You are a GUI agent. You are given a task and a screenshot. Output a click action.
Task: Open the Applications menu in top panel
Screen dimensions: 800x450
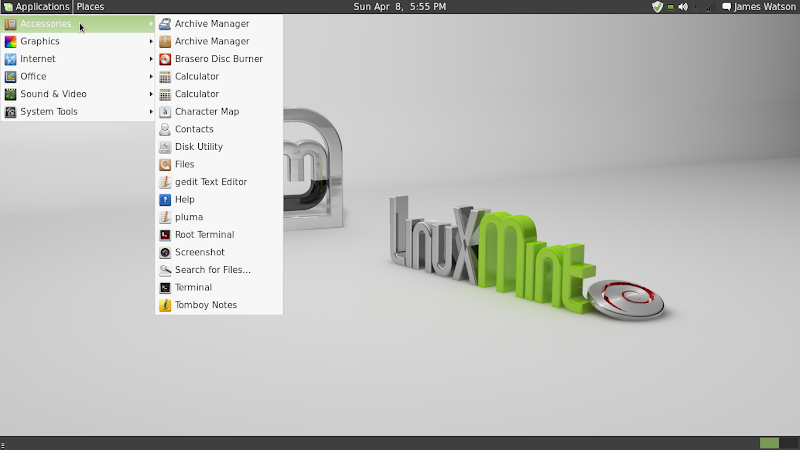point(36,7)
